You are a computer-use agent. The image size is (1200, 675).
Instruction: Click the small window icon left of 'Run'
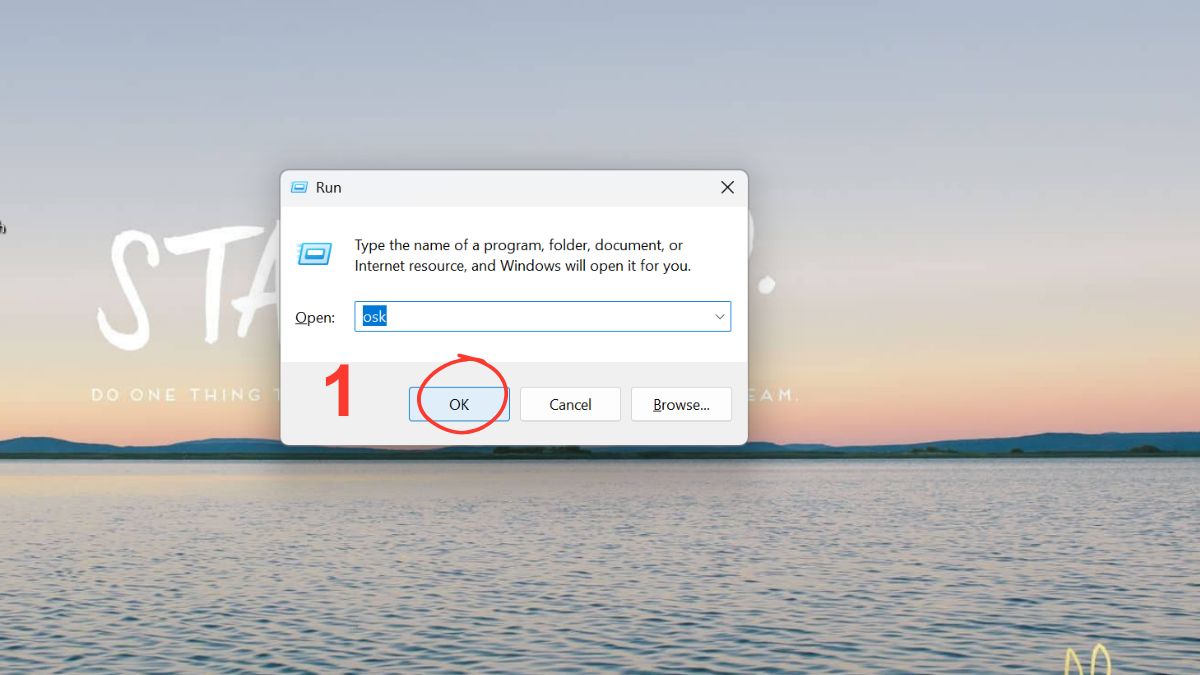pyautogui.click(x=299, y=187)
